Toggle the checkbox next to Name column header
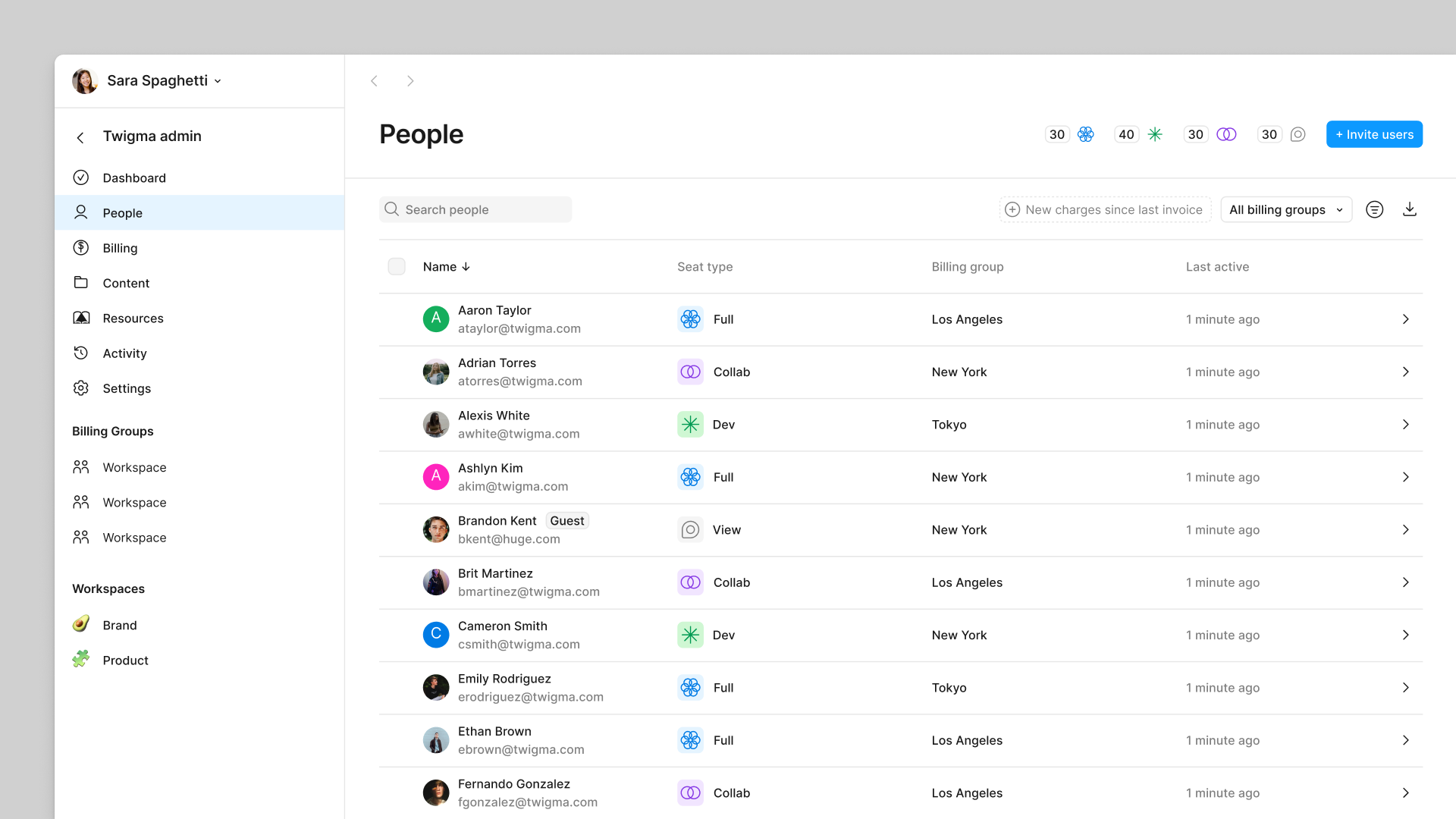Screen dimensions: 1456x819 coord(397,266)
